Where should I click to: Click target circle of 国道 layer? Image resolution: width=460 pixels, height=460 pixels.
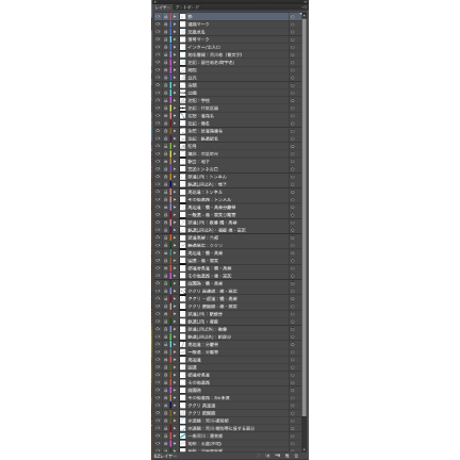tap(292, 367)
